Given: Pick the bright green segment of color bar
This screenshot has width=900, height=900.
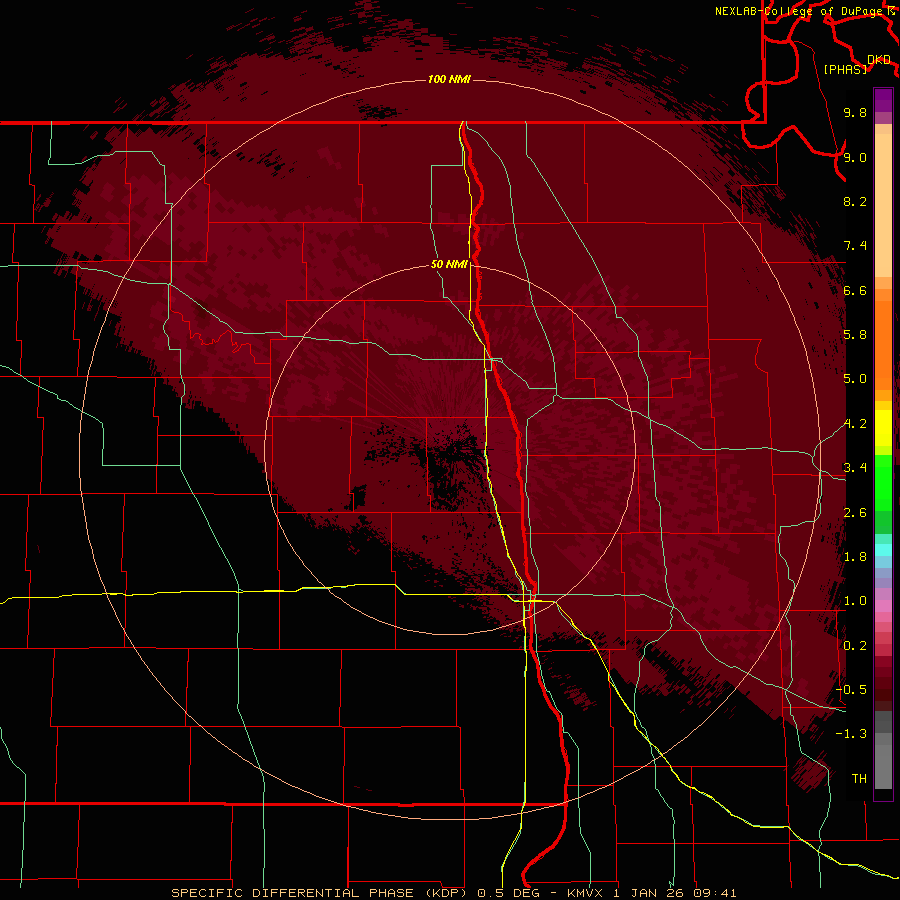Looking at the screenshot, I should coord(883,482).
